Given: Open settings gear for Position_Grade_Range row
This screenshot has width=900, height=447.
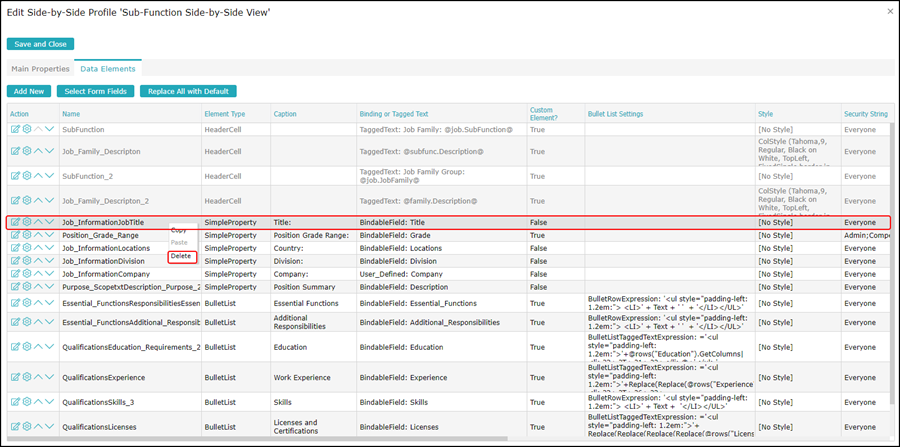Looking at the screenshot, I should 27,235.
